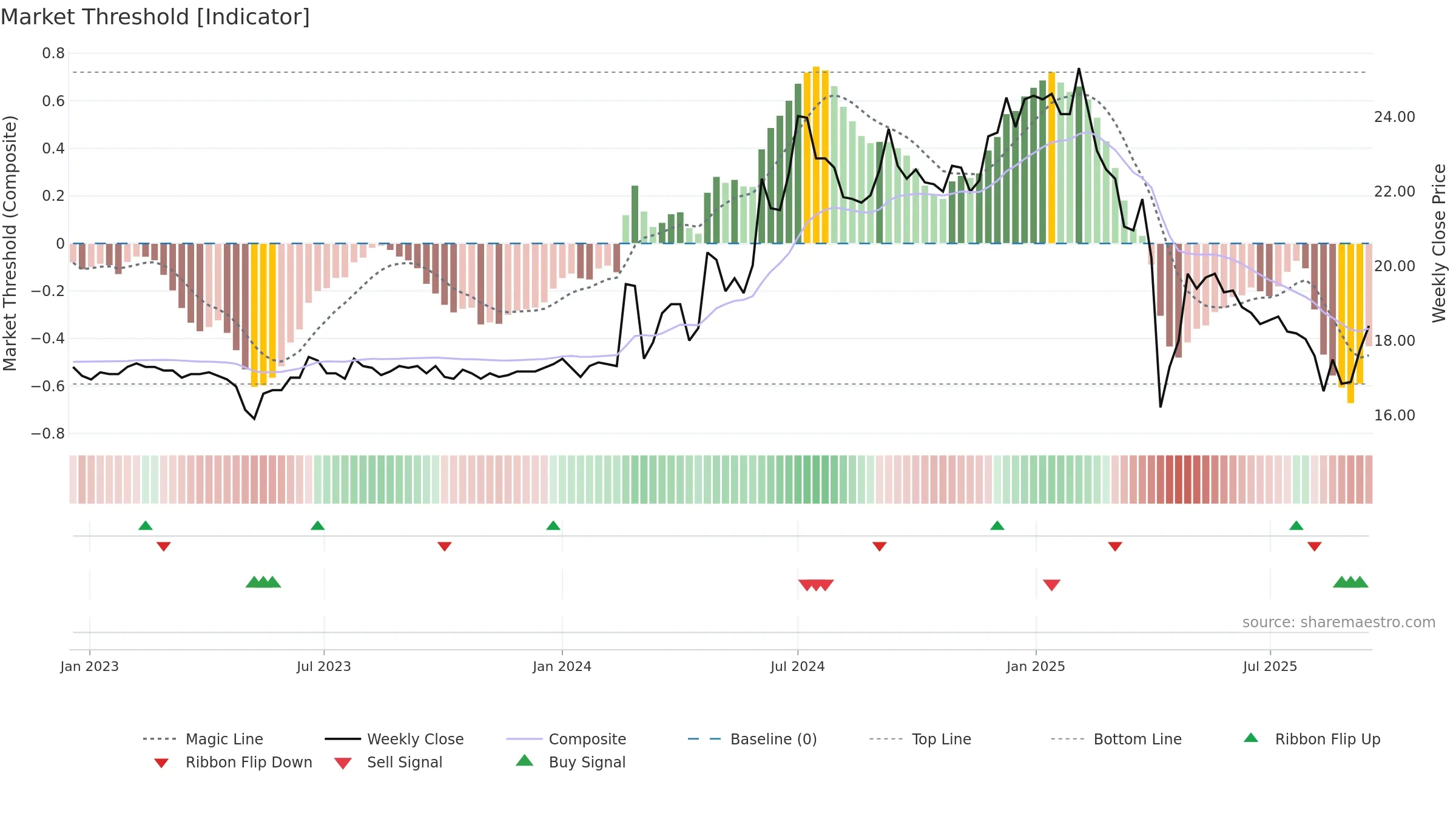Toggle the Top Line legend entry

920,739
